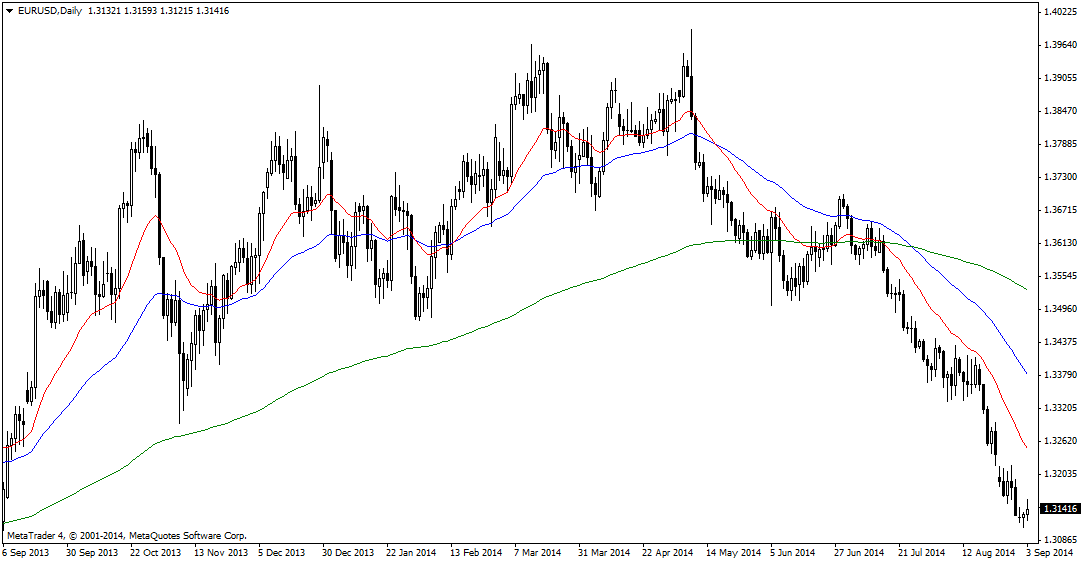1081x561 pixels.
Task: Click the 5 Dec 2013 date label
Action: [x=281, y=553]
